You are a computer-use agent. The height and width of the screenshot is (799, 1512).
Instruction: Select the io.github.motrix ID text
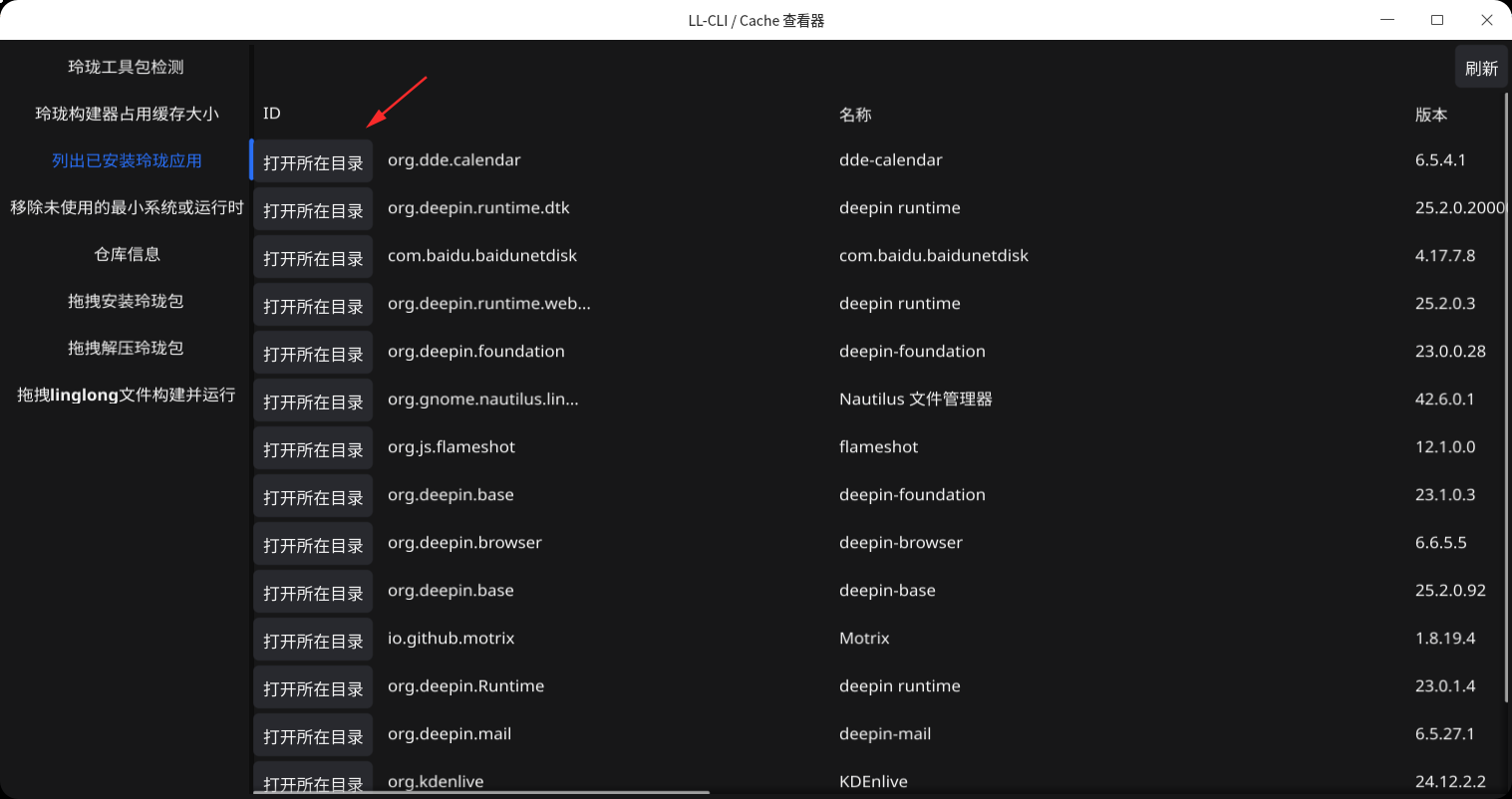[452, 639]
